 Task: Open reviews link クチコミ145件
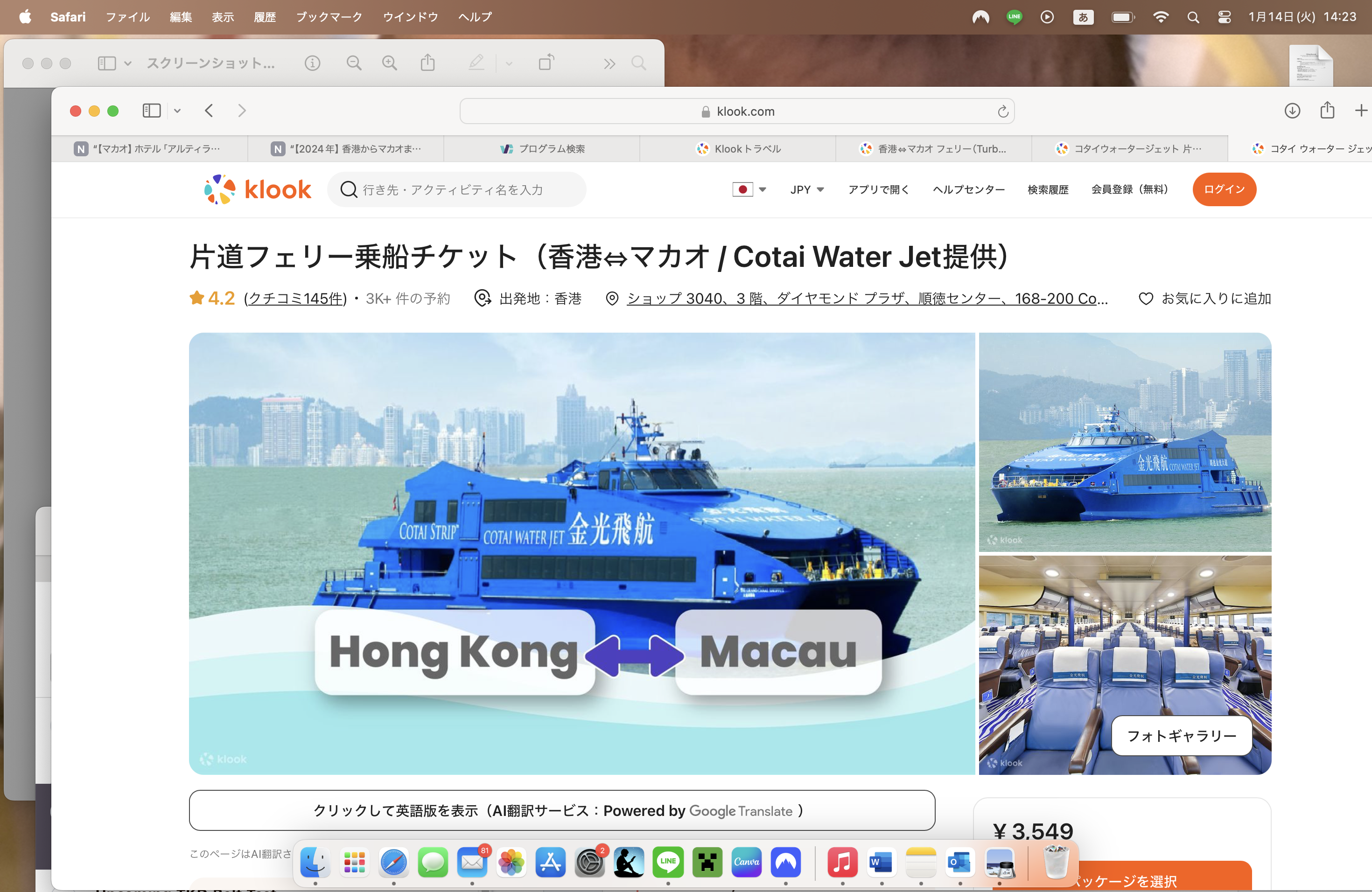pyautogui.click(x=295, y=299)
